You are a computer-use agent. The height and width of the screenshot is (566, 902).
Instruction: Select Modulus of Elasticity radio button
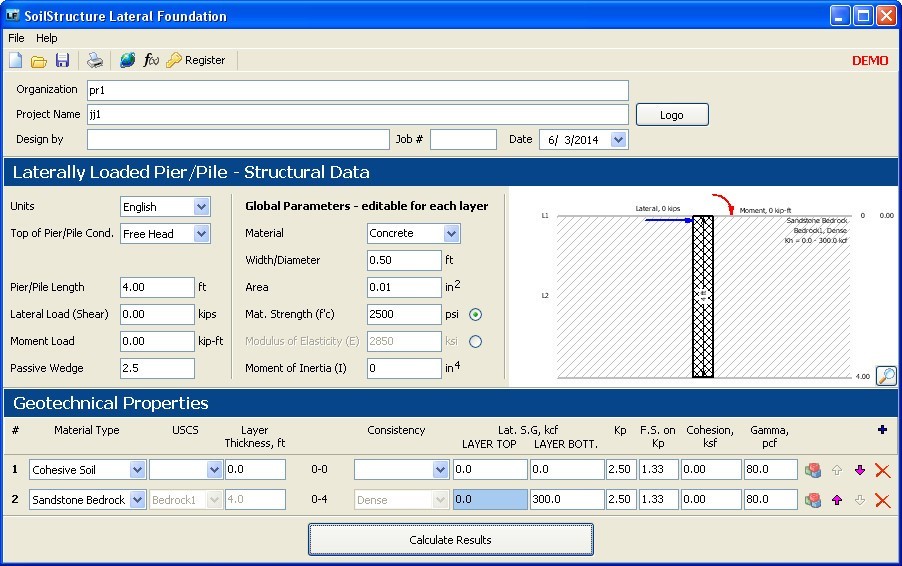[x=475, y=342]
